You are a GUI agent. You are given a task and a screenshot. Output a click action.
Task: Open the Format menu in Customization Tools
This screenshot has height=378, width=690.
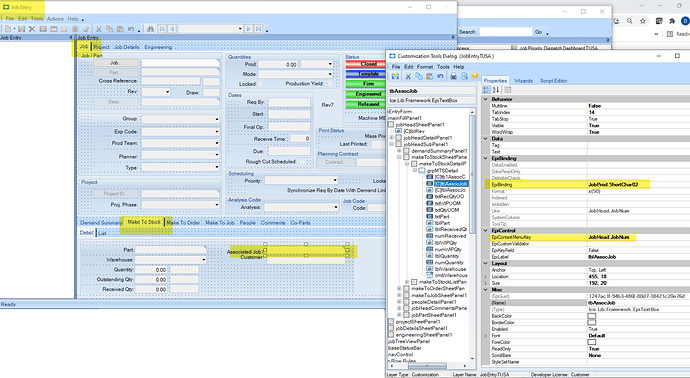(x=425, y=67)
